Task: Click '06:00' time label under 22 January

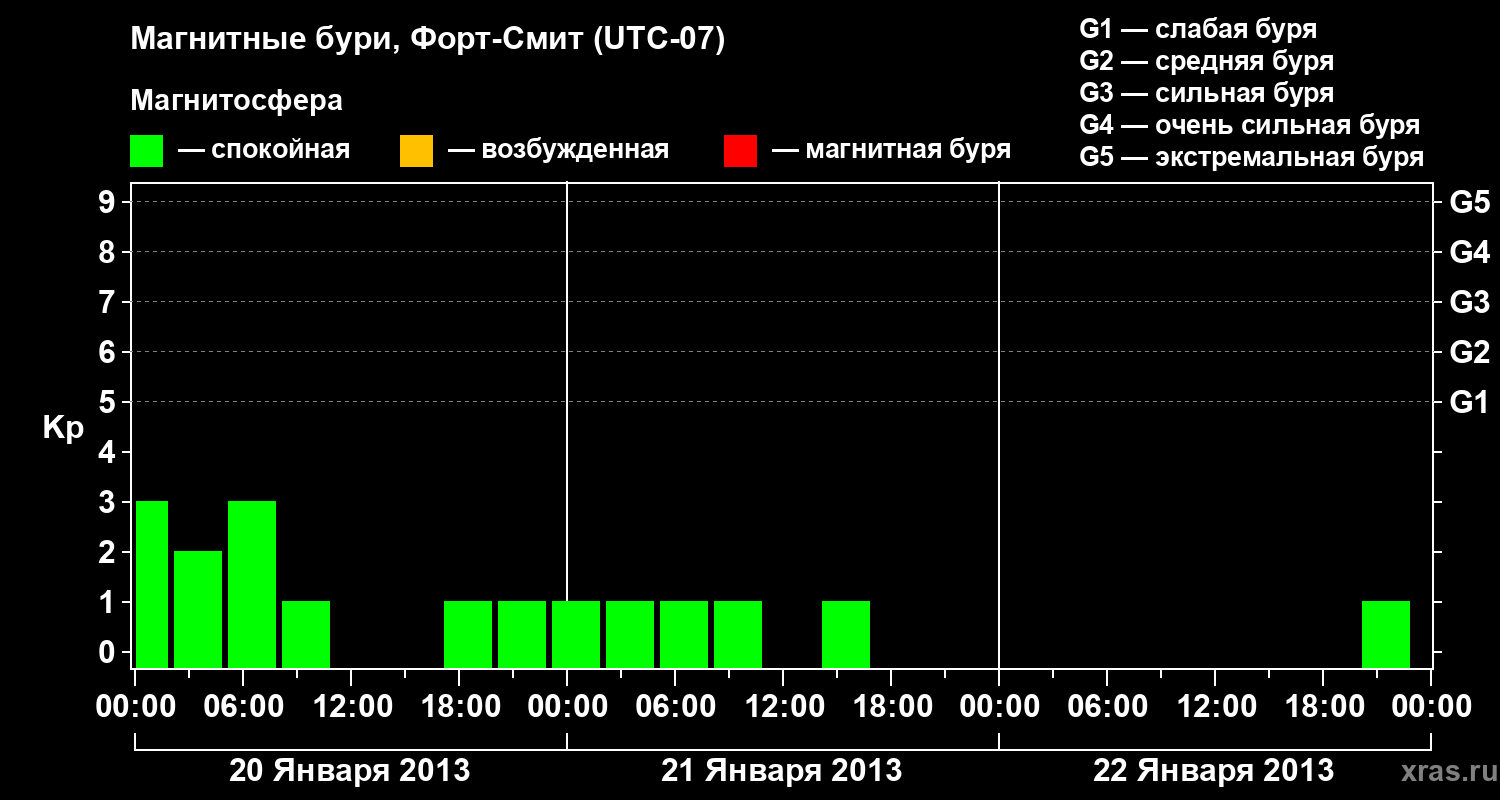Action: click(x=1107, y=706)
